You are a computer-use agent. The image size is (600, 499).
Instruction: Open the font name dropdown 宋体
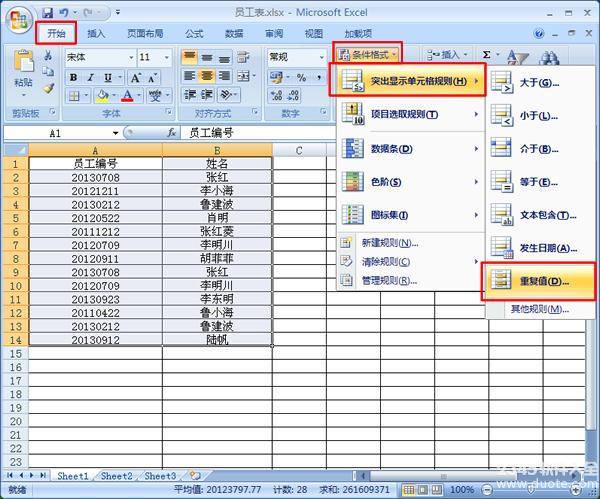coord(131,57)
